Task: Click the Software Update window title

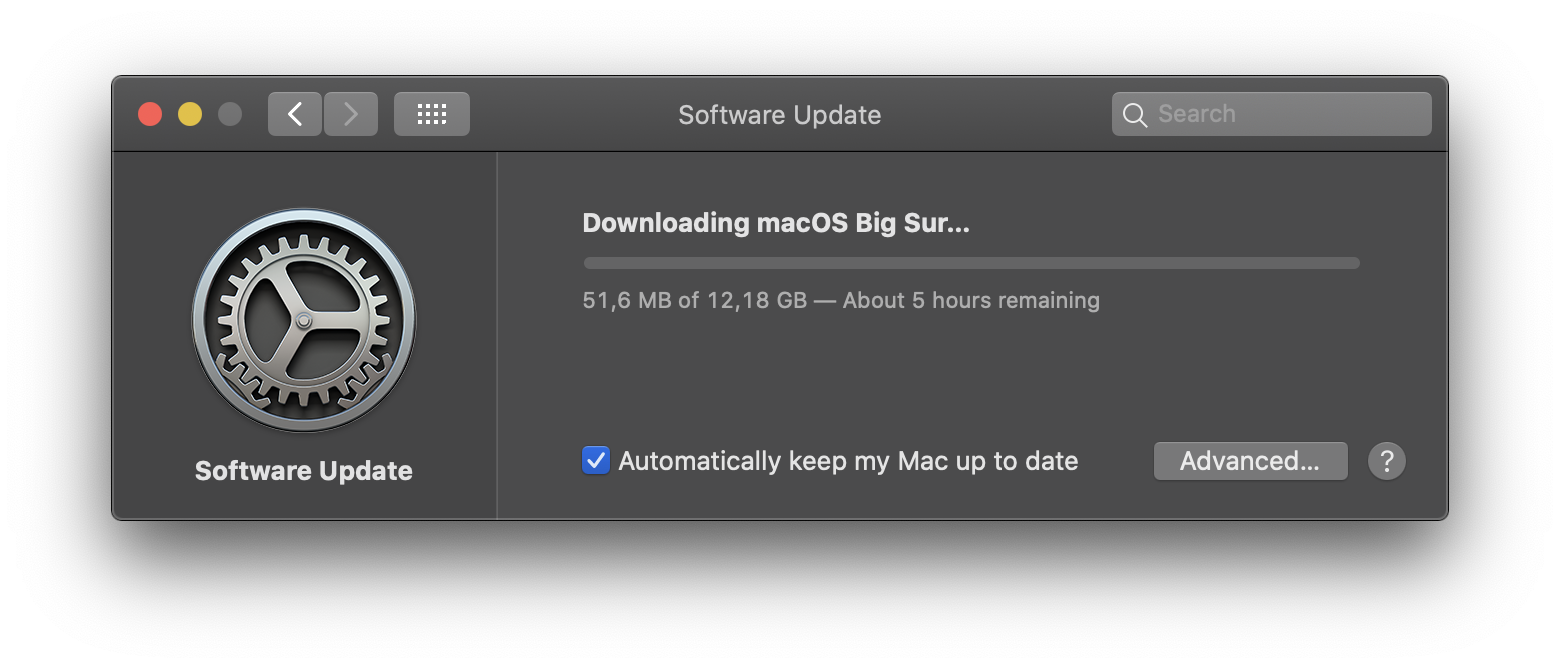Action: (780, 115)
